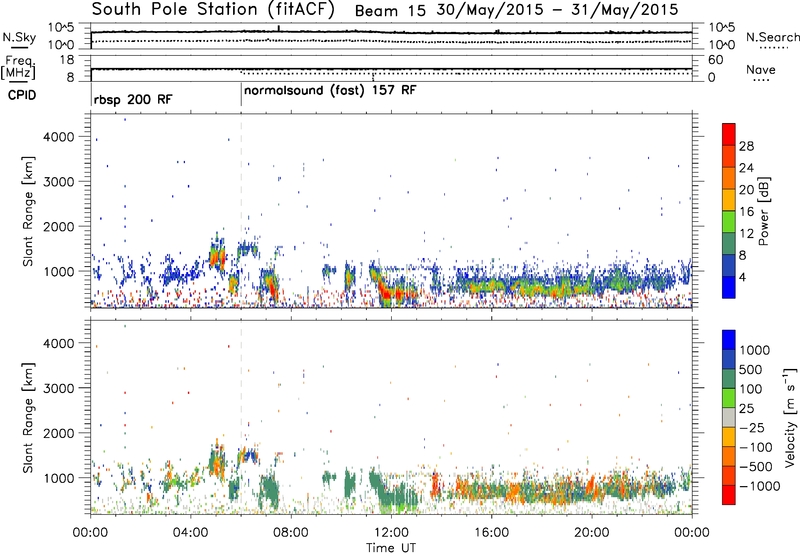
Task: Click the "South Pole Station (fitACF)" title
Action: 213,10
